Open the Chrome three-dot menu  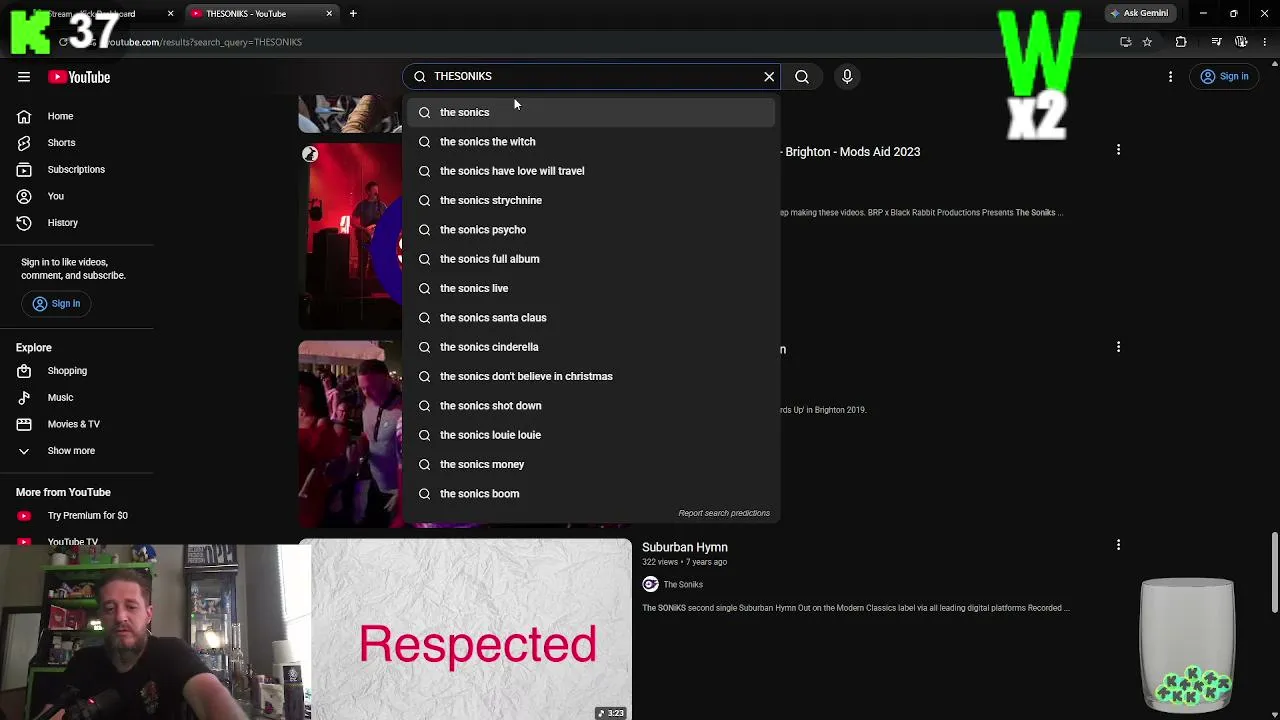1265,42
